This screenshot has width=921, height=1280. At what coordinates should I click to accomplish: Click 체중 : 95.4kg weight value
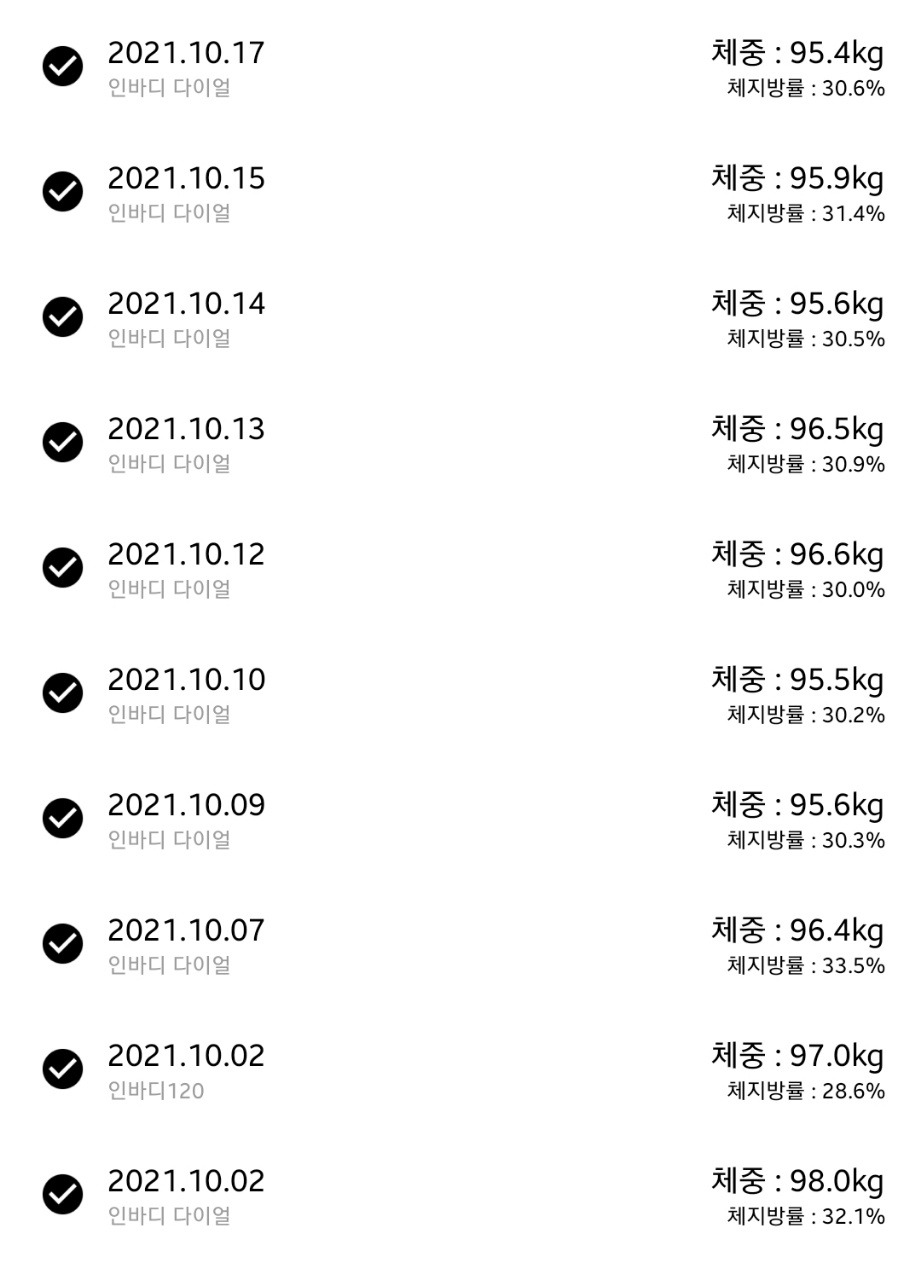[797, 53]
